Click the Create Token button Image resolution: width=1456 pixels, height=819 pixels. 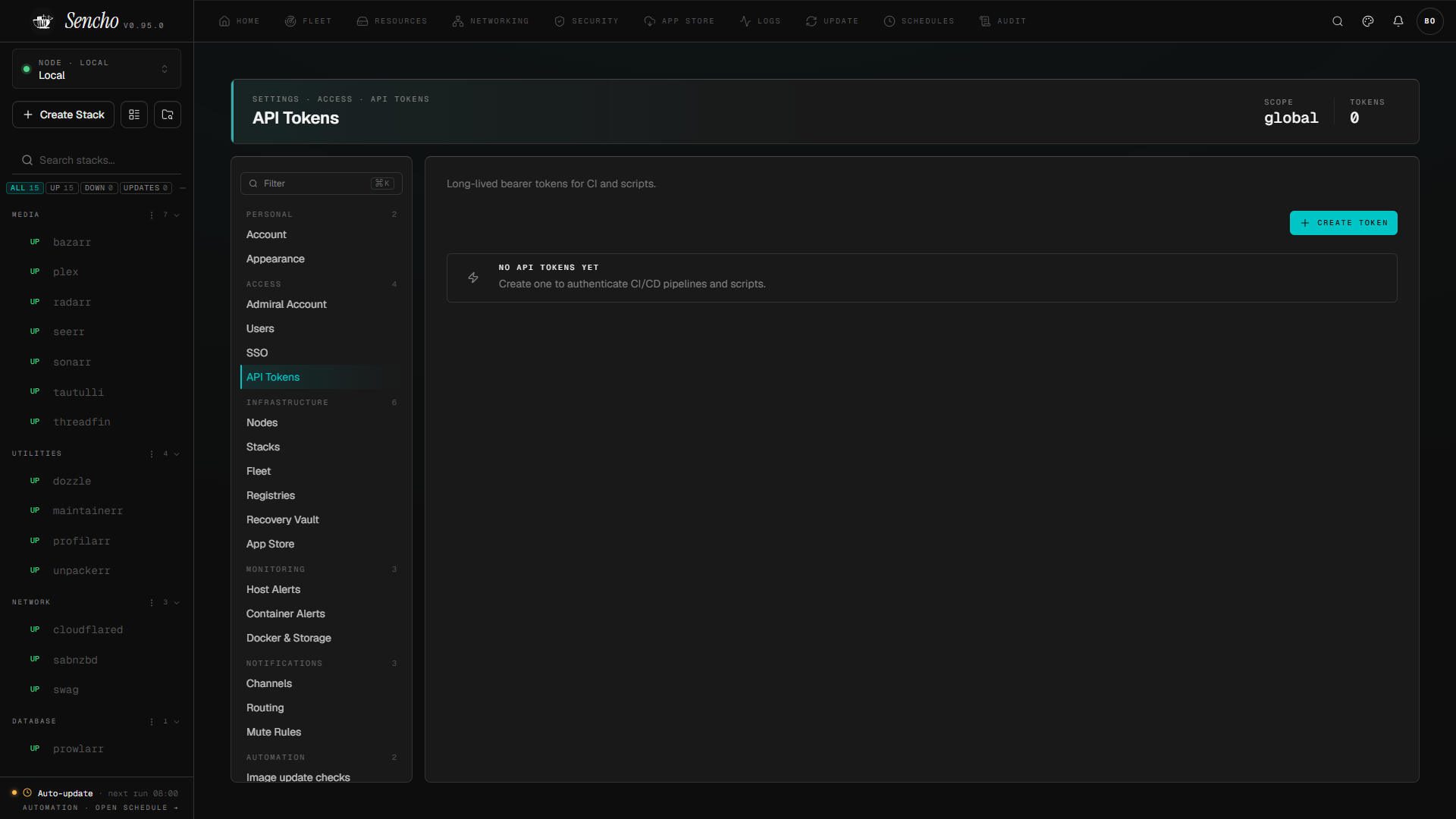[1343, 223]
